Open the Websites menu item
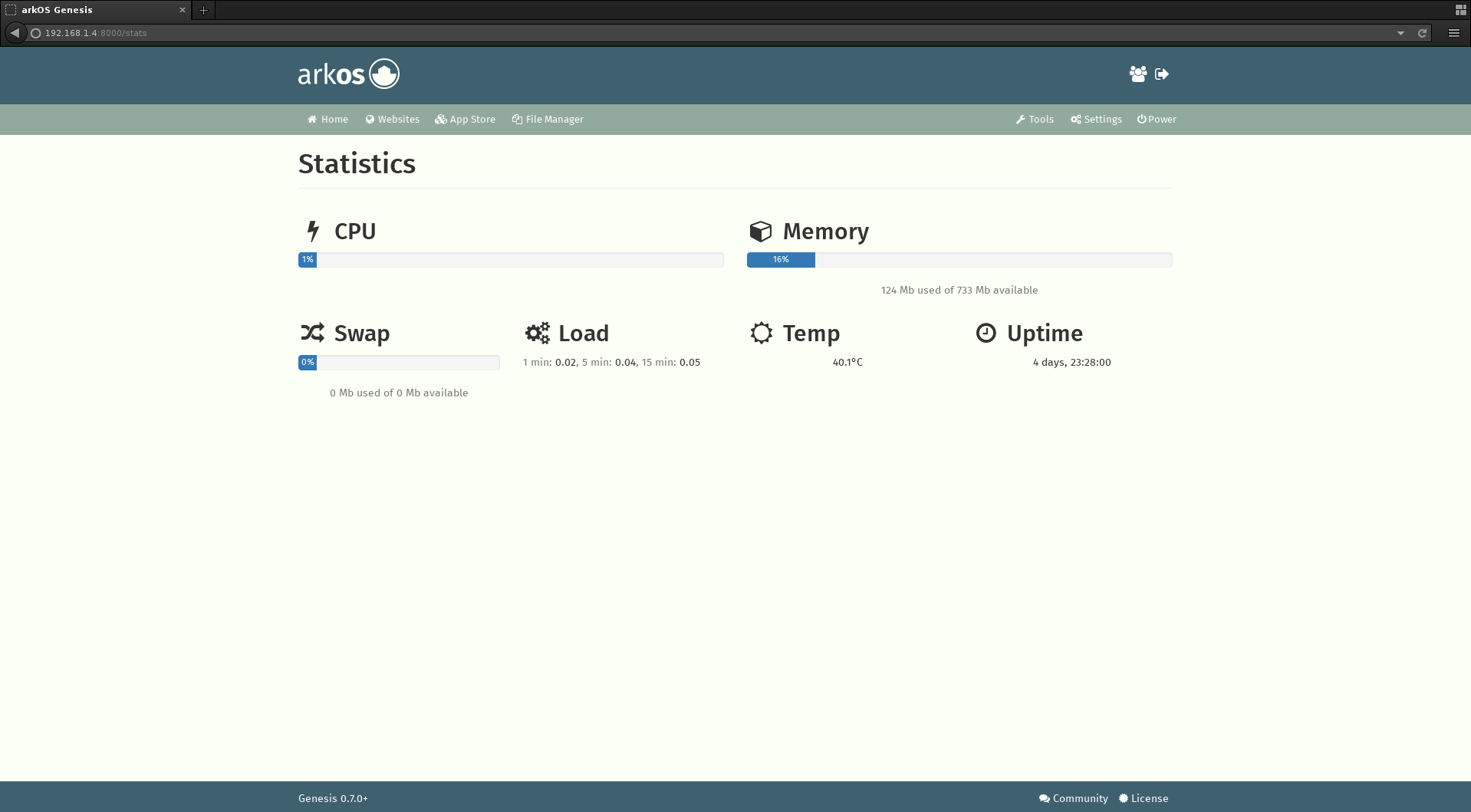 coord(392,120)
